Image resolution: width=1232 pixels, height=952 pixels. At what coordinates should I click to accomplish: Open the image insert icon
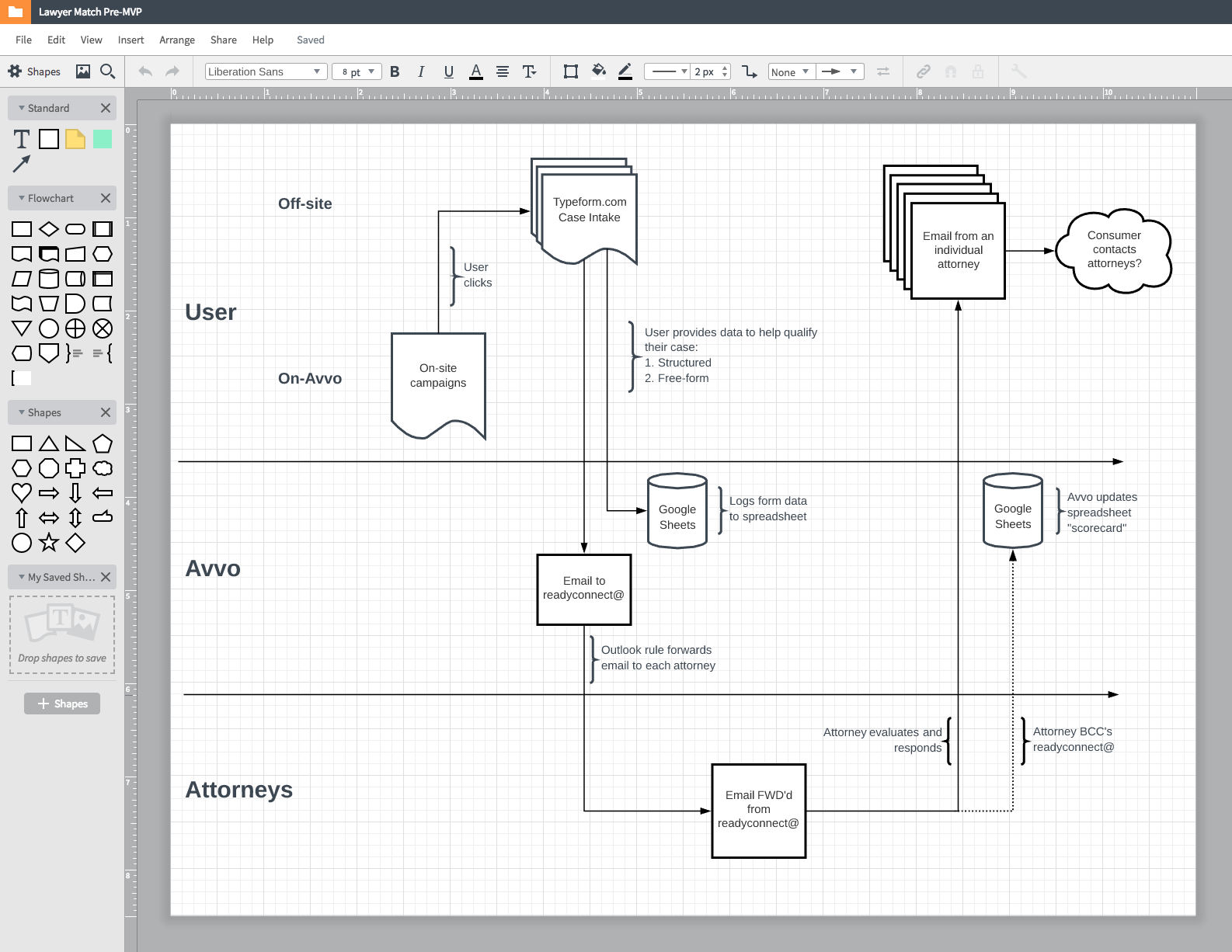point(83,71)
